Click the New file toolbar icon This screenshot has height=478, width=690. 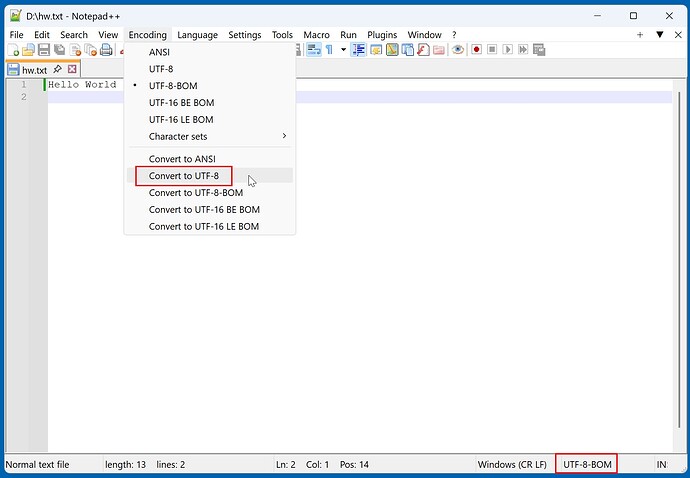pos(14,50)
